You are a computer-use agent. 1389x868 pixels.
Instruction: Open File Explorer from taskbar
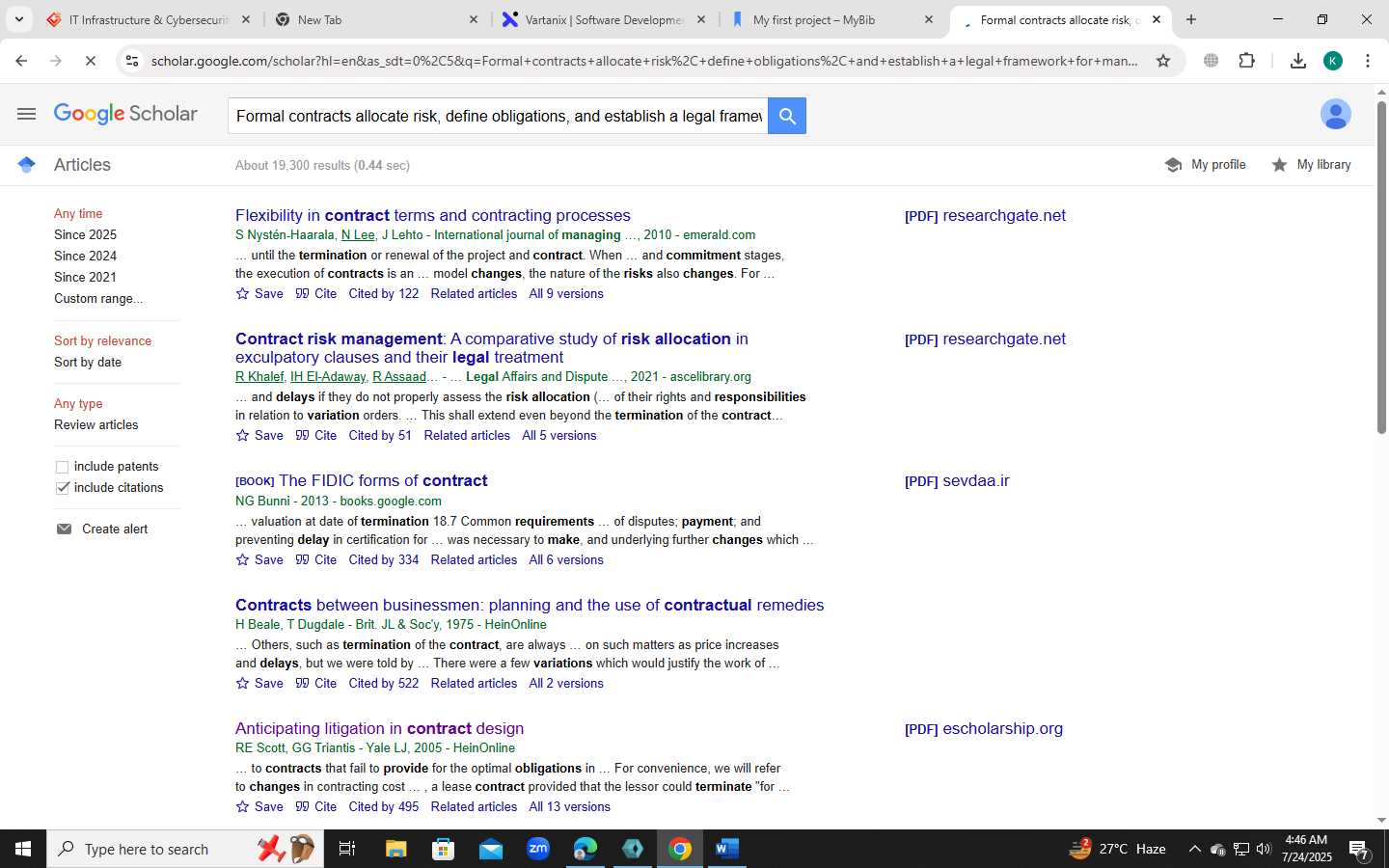[x=395, y=849]
